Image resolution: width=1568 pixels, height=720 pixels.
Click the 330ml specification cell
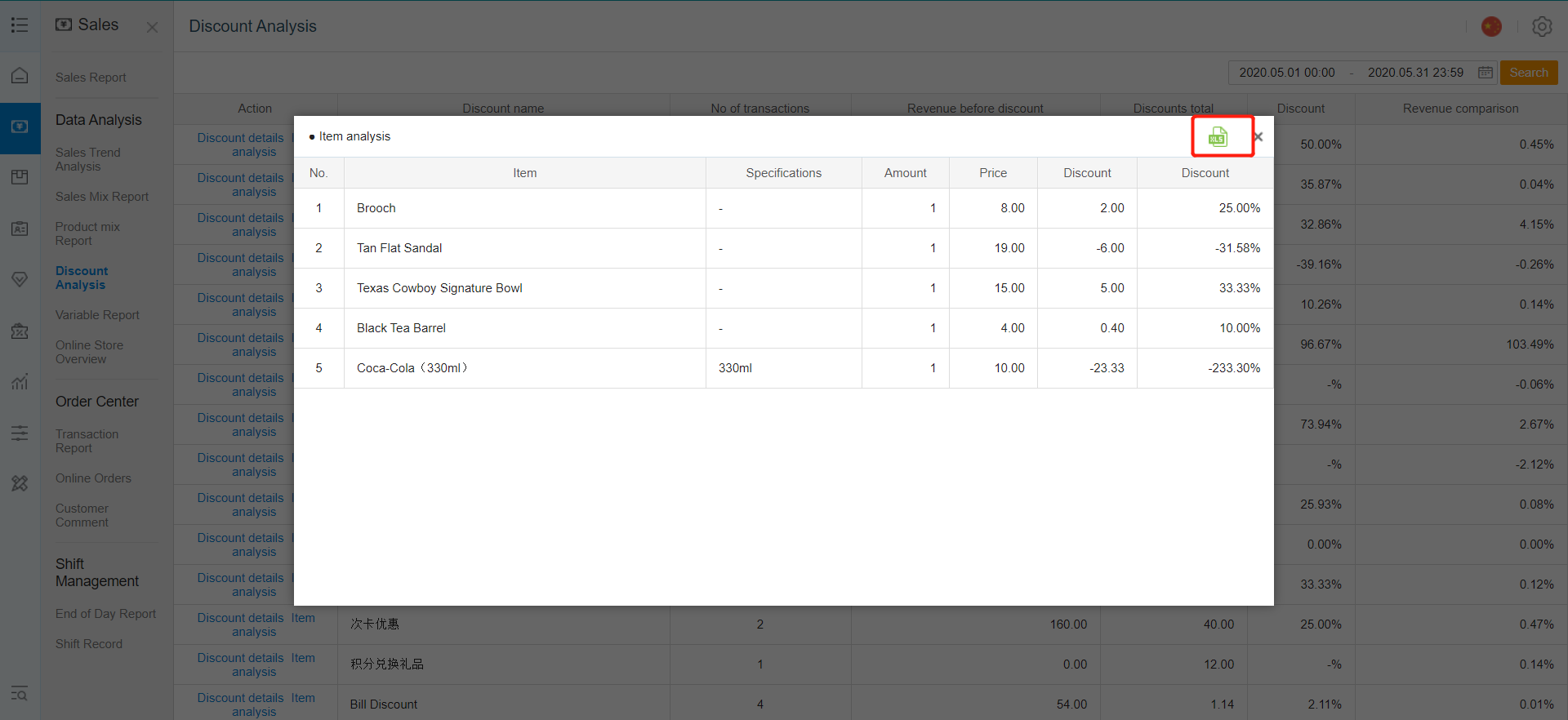click(784, 368)
